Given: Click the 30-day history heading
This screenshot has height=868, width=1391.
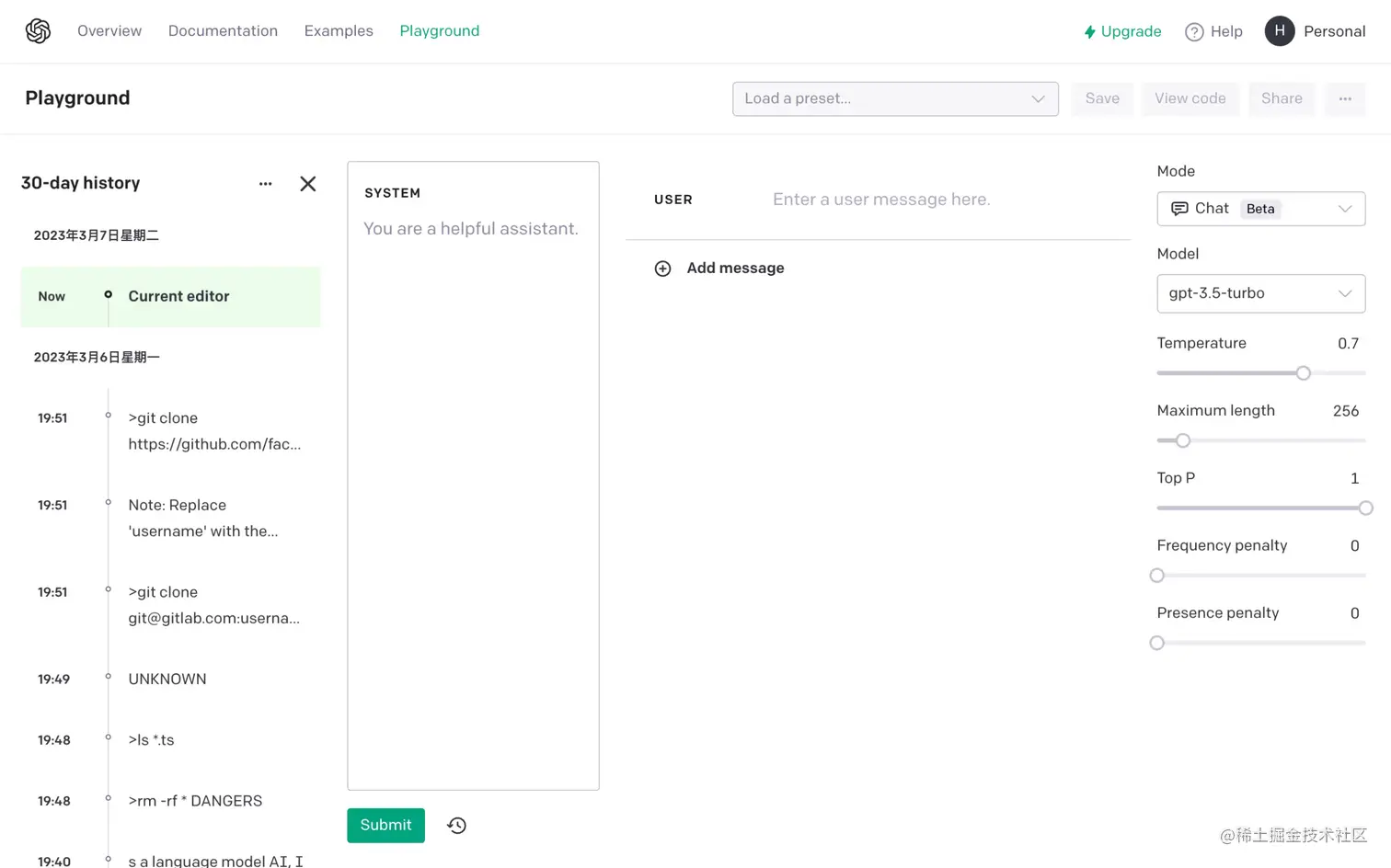Looking at the screenshot, I should tap(80, 183).
